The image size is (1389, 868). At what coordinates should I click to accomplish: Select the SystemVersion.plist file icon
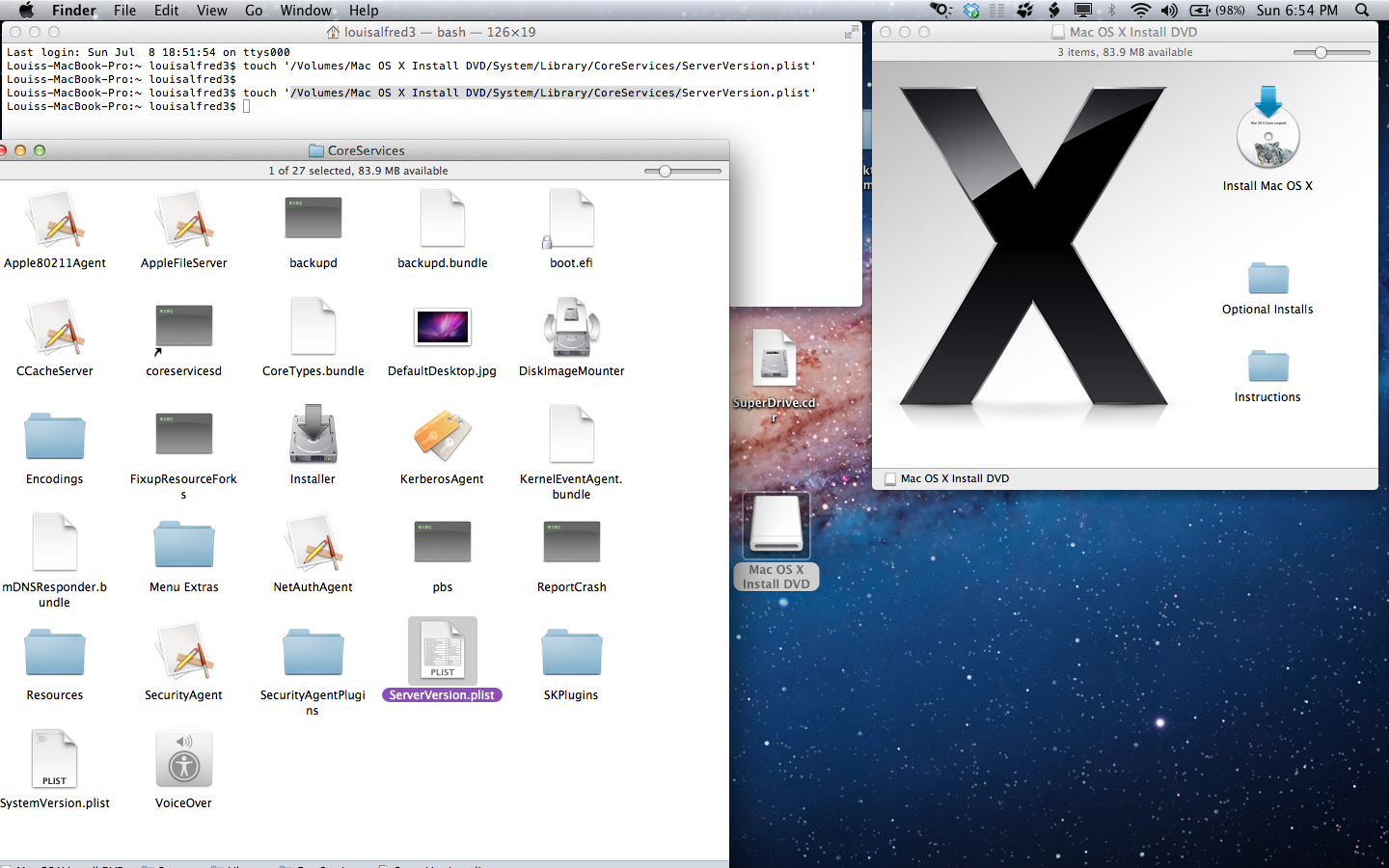tap(55, 758)
